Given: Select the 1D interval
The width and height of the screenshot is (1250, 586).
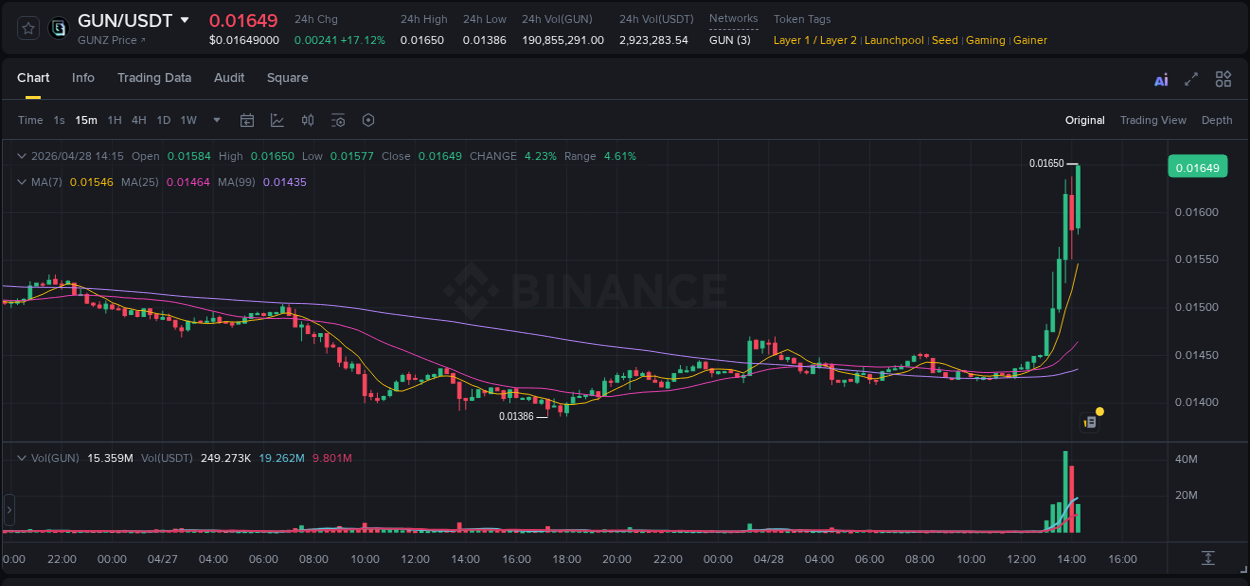Looking at the screenshot, I should coord(163,120).
